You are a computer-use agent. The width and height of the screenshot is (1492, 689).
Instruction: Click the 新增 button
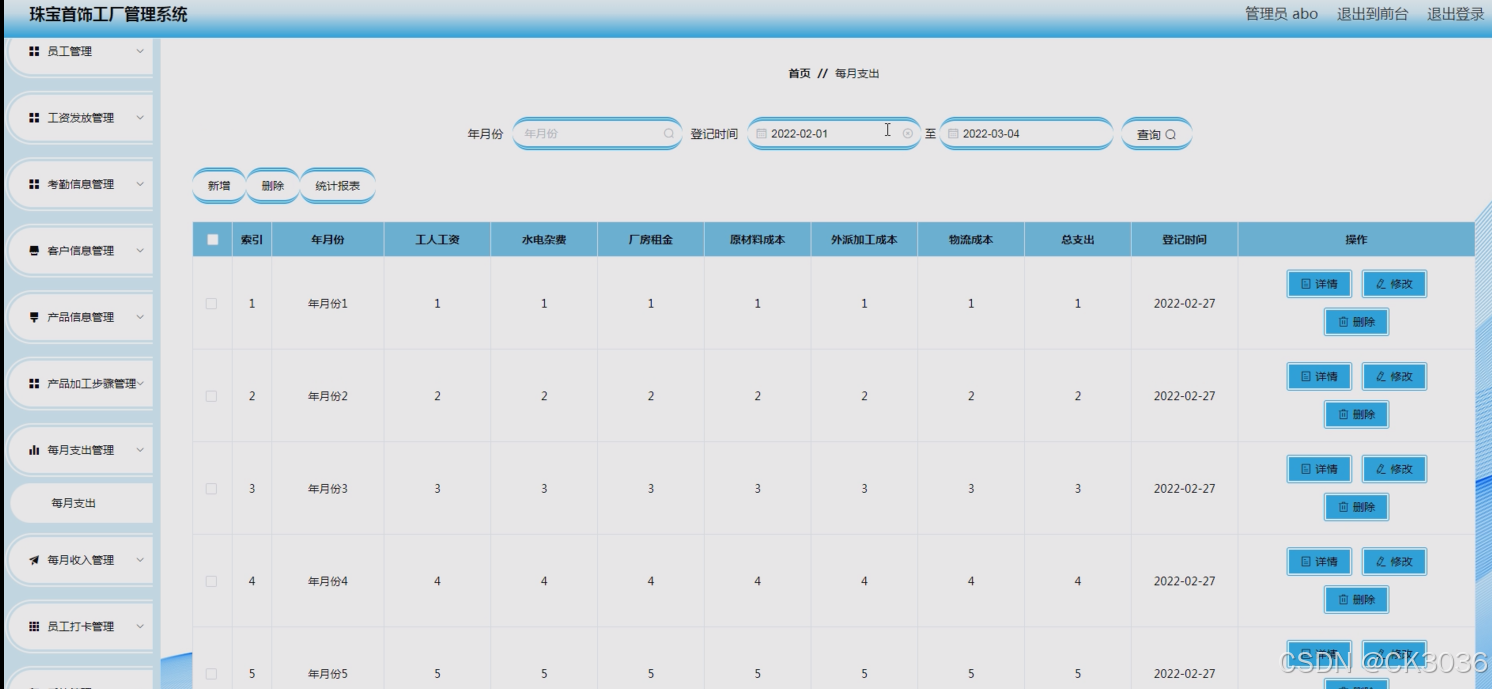pyautogui.click(x=219, y=186)
